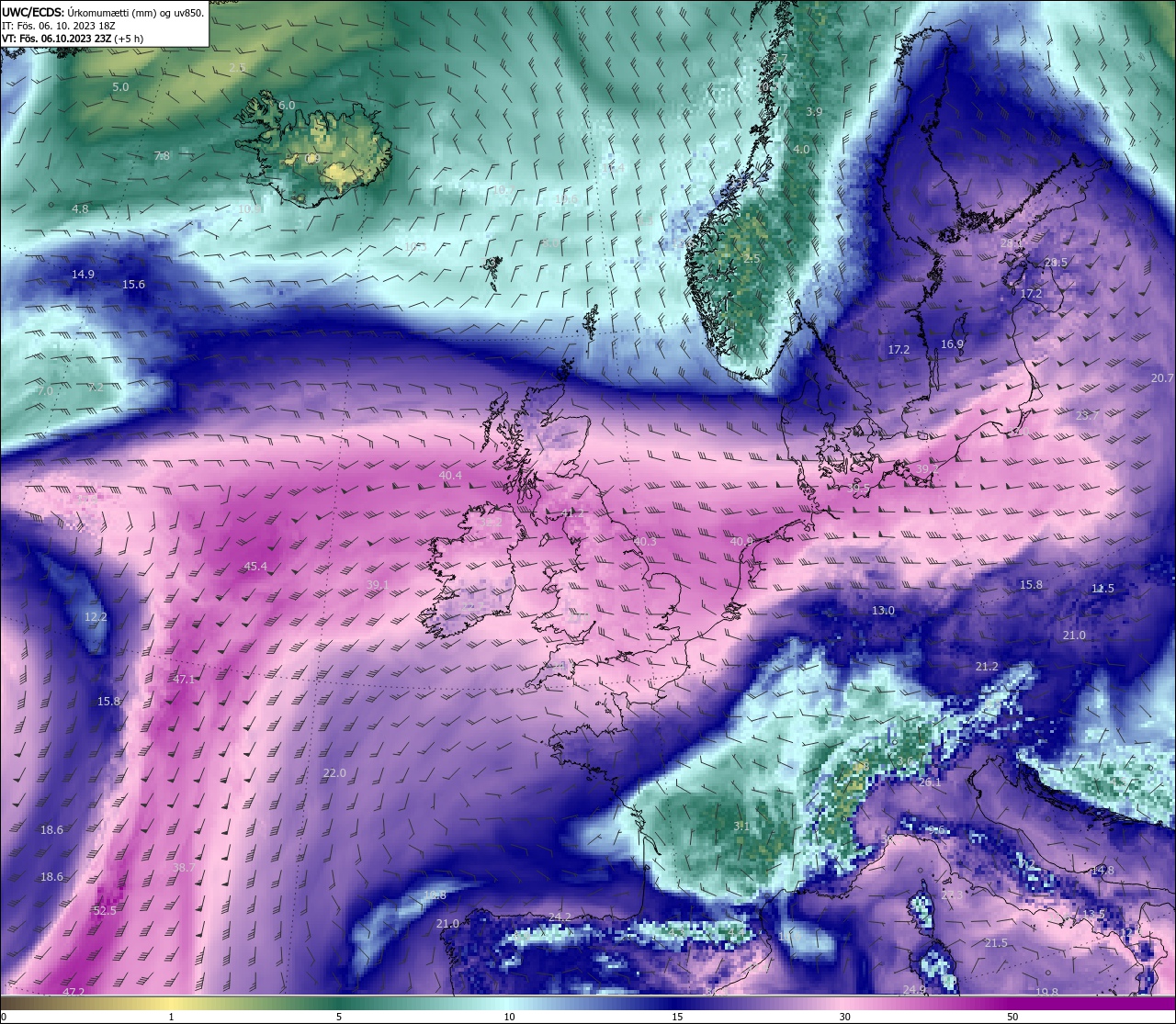The width and height of the screenshot is (1176, 1024).
Task: Click the UWC/ECDS title line in header
Action: (103, 12)
